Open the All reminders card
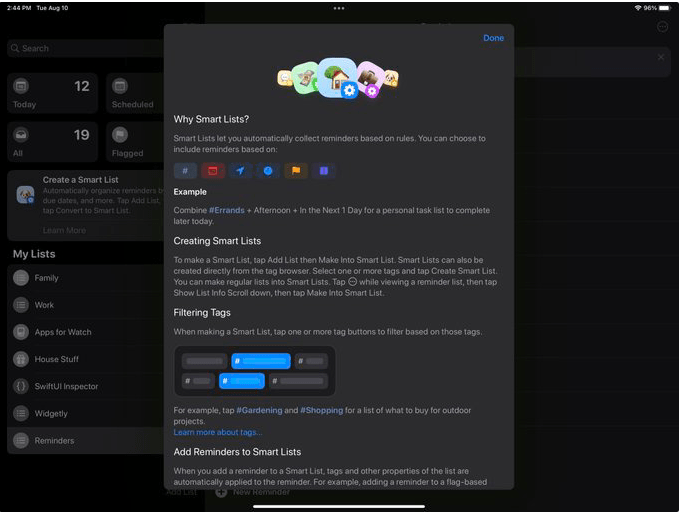 (52, 143)
